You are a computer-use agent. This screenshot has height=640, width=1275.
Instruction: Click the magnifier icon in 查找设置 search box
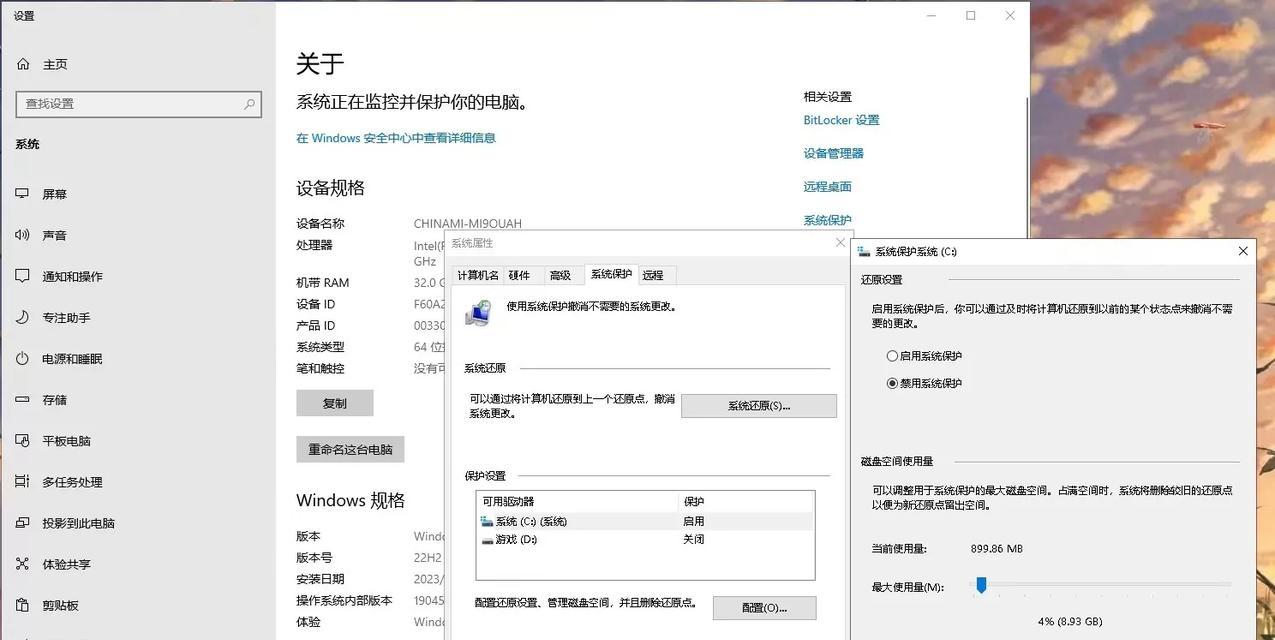249,104
